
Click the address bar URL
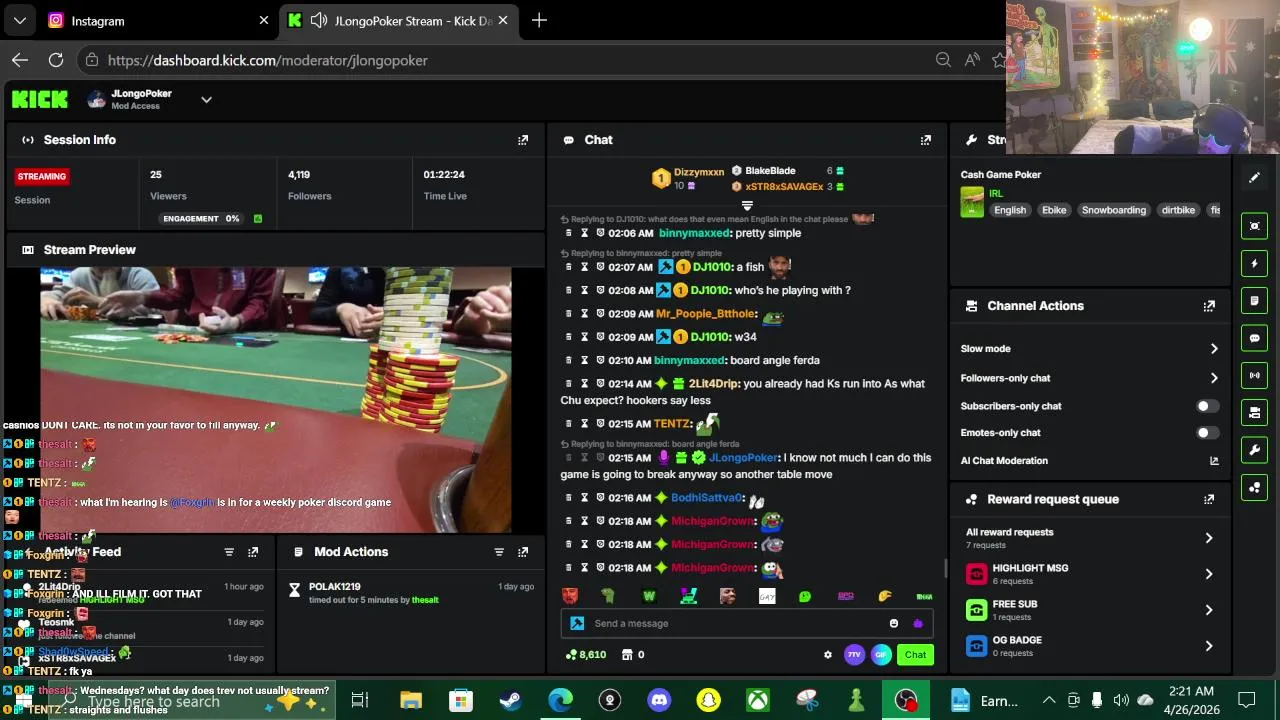(268, 60)
